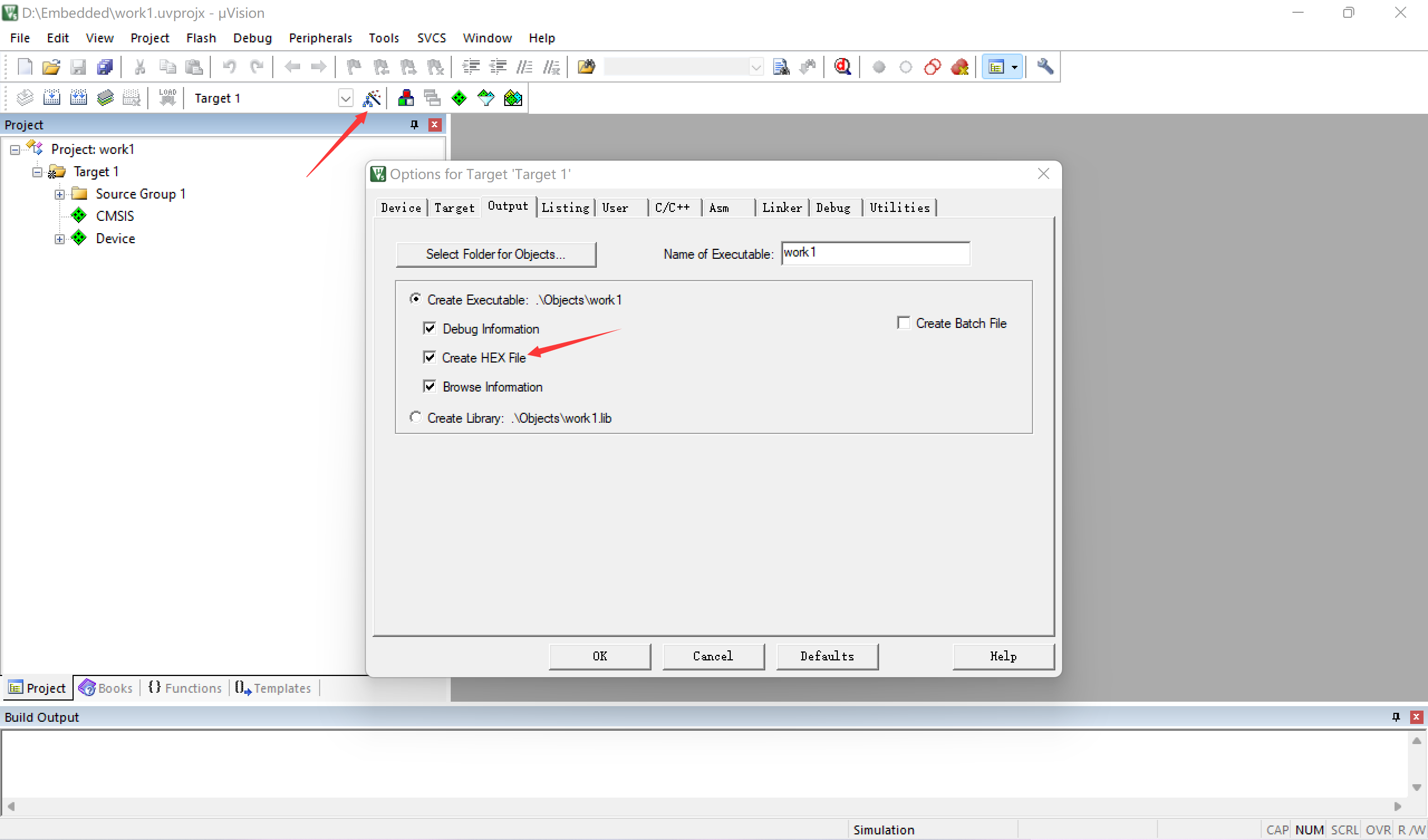Image resolution: width=1428 pixels, height=840 pixels.
Task: Click Cancel in Options dialog
Action: coord(713,656)
